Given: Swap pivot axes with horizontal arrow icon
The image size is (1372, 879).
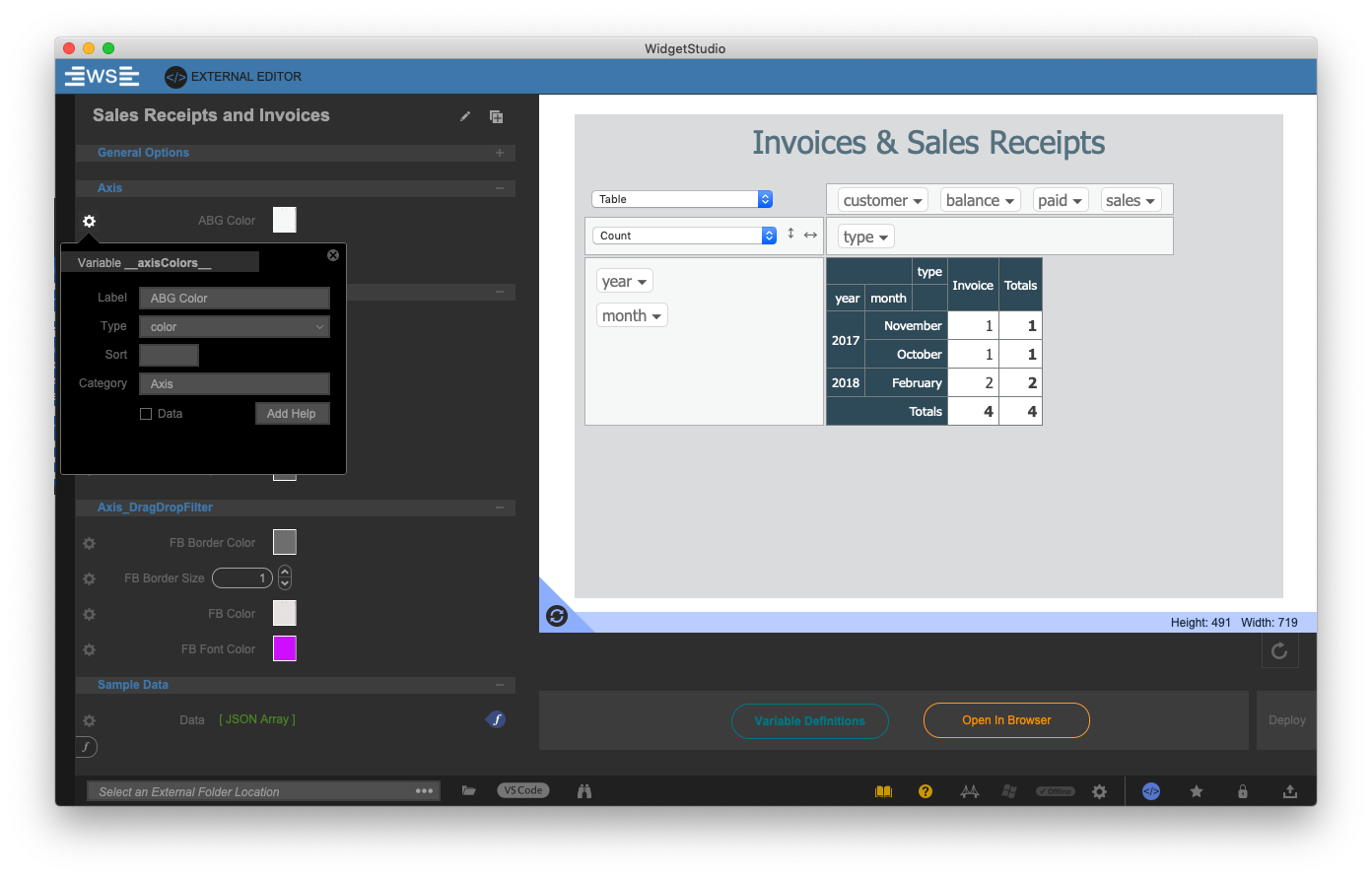Looking at the screenshot, I should (x=810, y=235).
